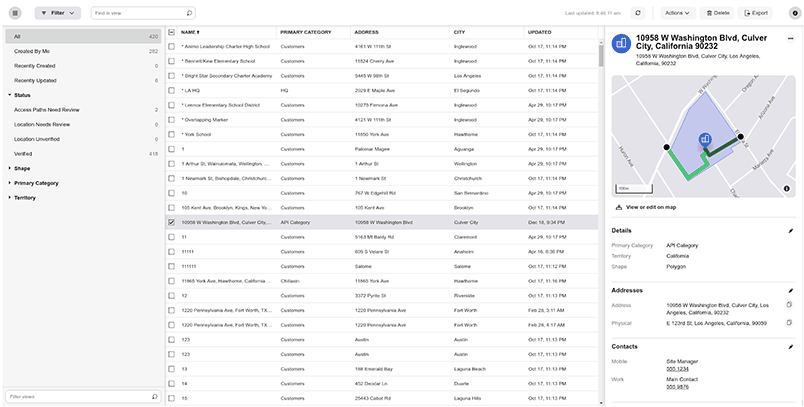The width and height of the screenshot is (804, 407).
Task: Select Location Needs Review filter
Action: click(83, 125)
